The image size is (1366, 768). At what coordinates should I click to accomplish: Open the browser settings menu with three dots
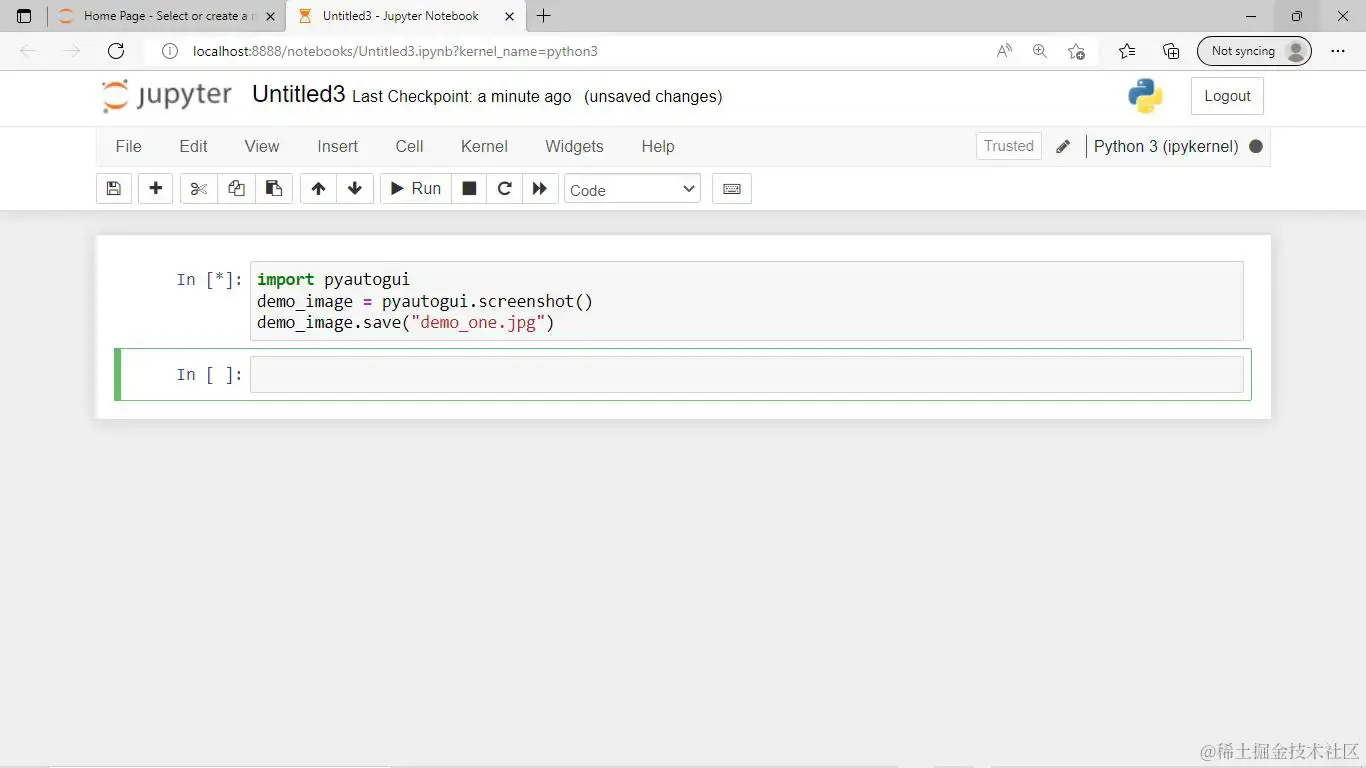point(1338,51)
